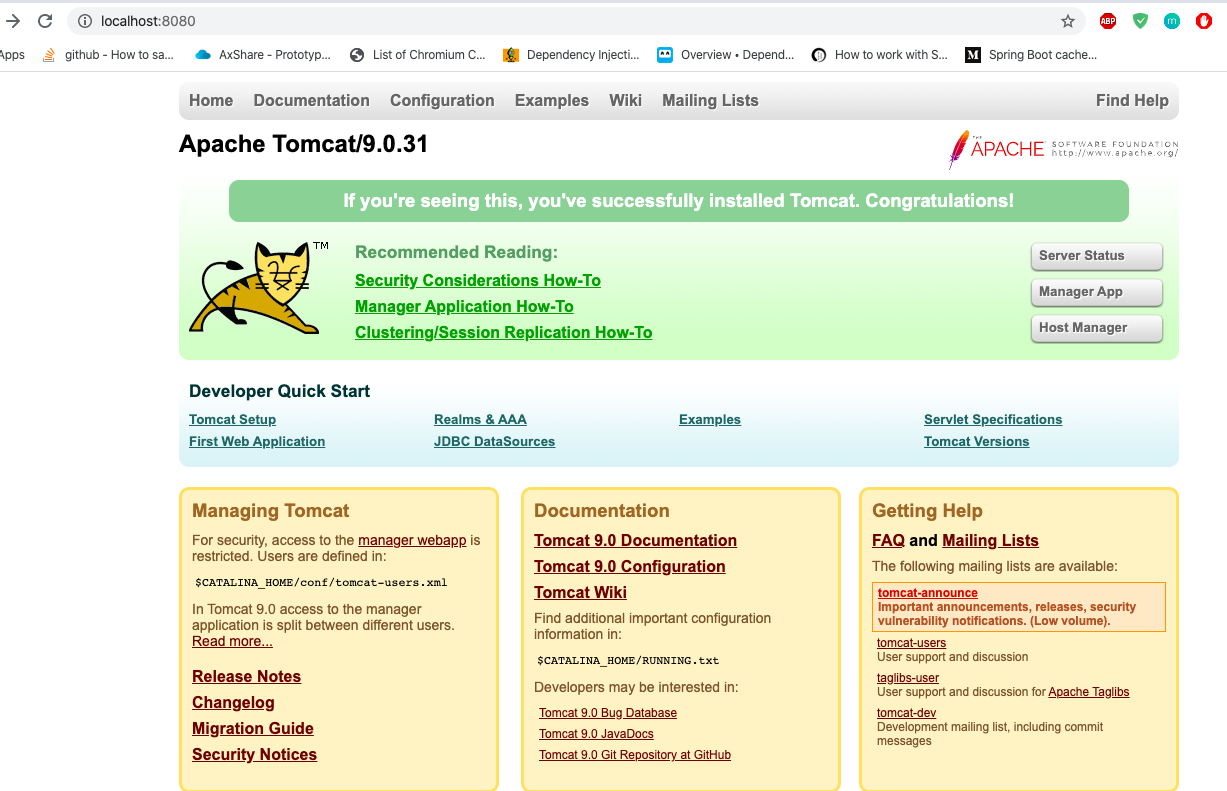1227x791 pixels.
Task: Open the List of Chromium bookmark
Action: click(418, 55)
